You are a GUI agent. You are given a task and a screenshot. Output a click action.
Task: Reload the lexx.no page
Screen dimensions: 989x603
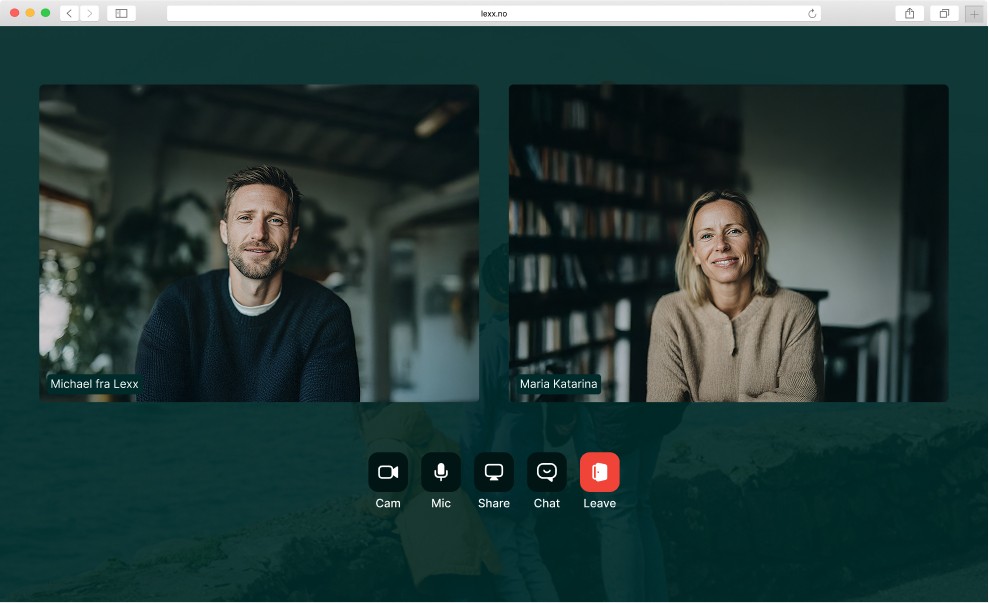click(x=810, y=13)
